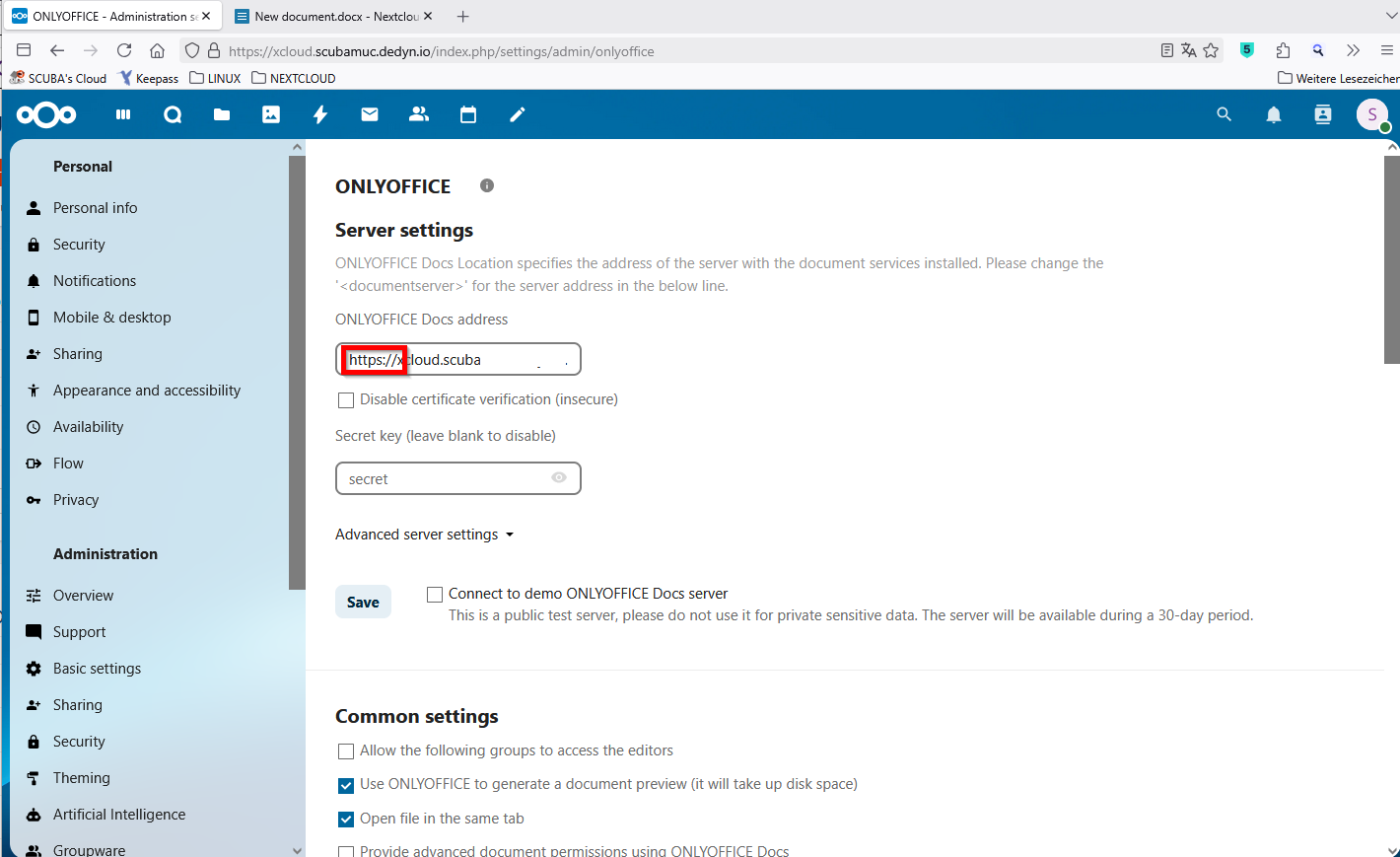The height and width of the screenshot is (857, 1400).
Task: Open the Files app icon
Action: pos(222,115)
